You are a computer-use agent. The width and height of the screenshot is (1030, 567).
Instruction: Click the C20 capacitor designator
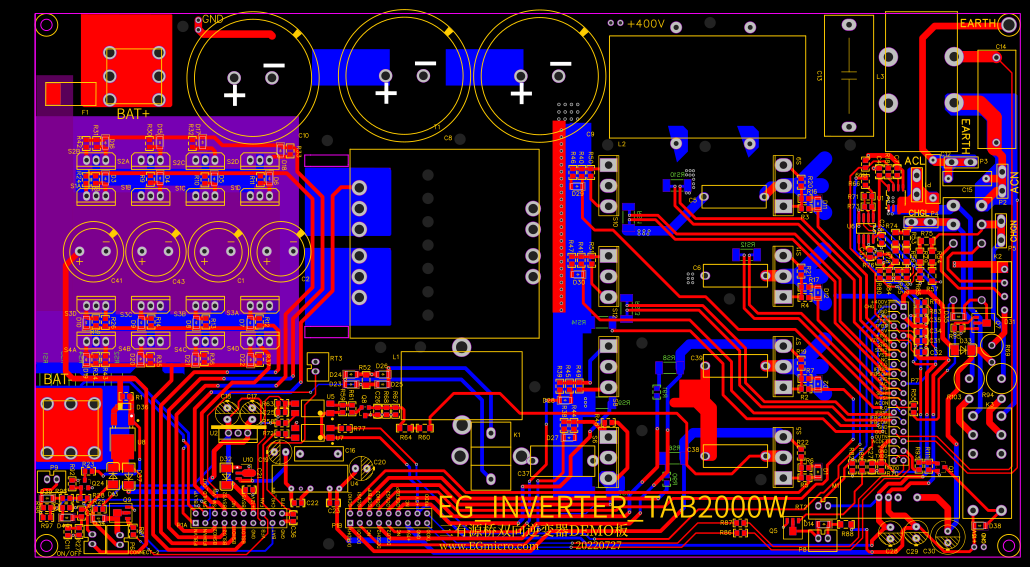[379, 462]
